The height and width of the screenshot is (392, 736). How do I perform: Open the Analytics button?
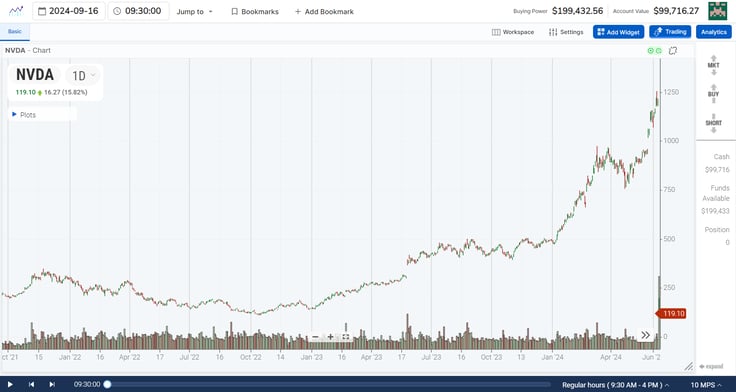(713, 32)
